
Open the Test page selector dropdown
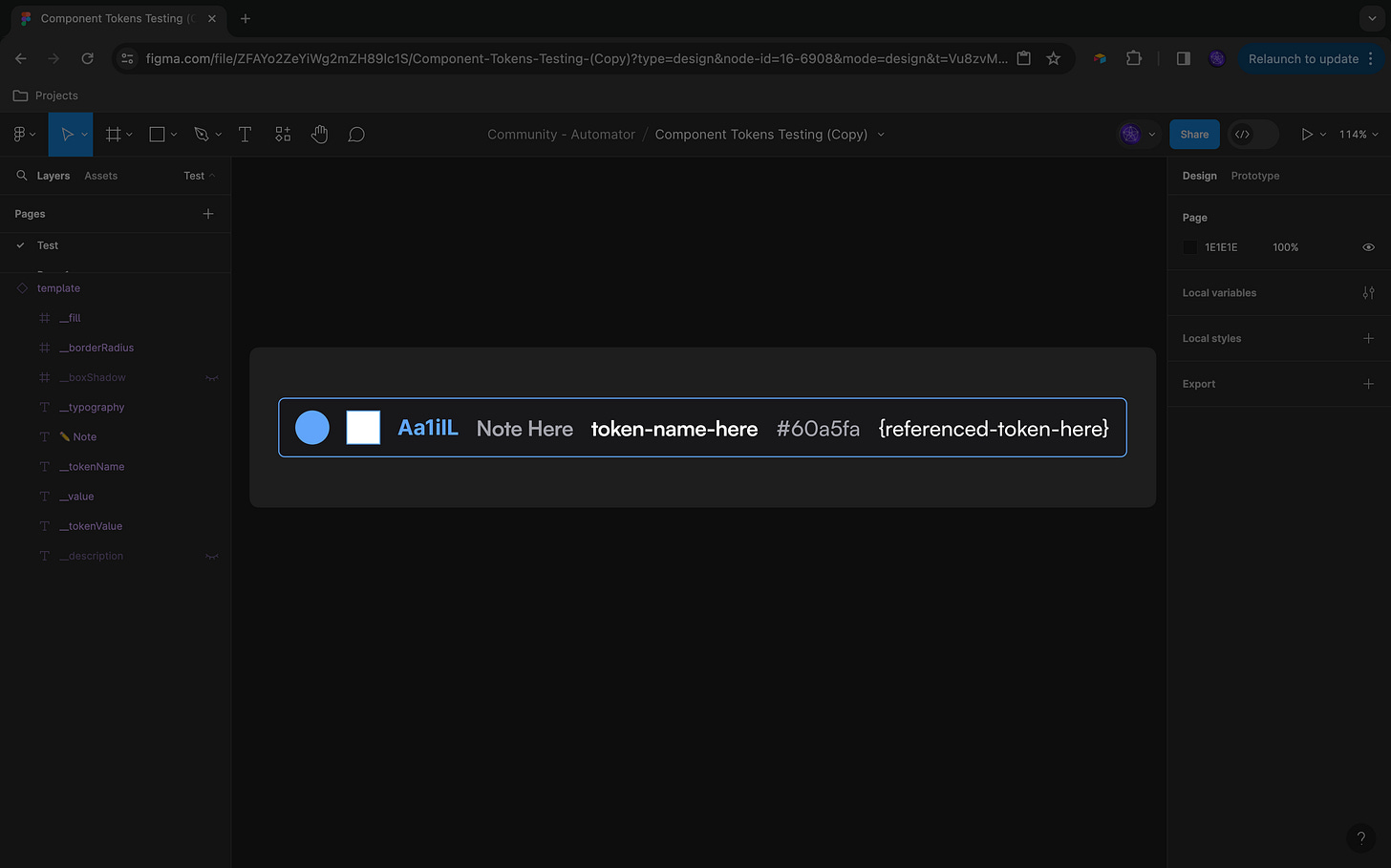[x=200, y=176]
